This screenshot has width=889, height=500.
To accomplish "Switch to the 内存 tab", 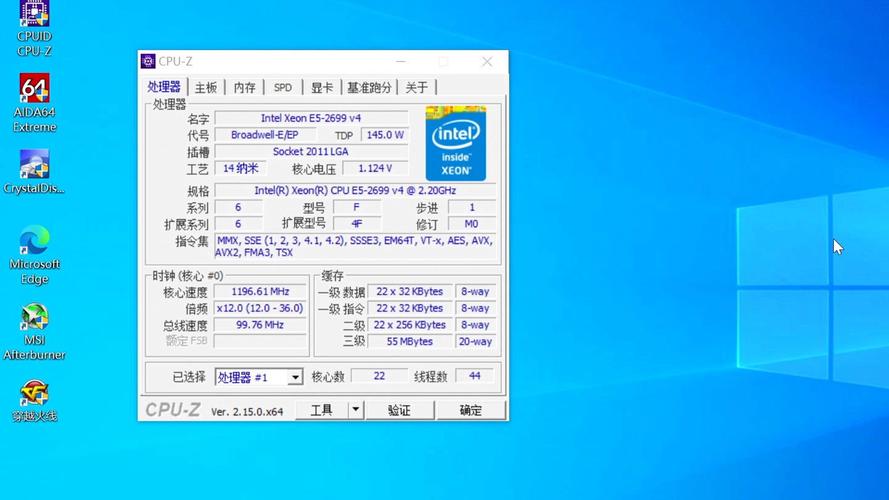I will [244, 87].
